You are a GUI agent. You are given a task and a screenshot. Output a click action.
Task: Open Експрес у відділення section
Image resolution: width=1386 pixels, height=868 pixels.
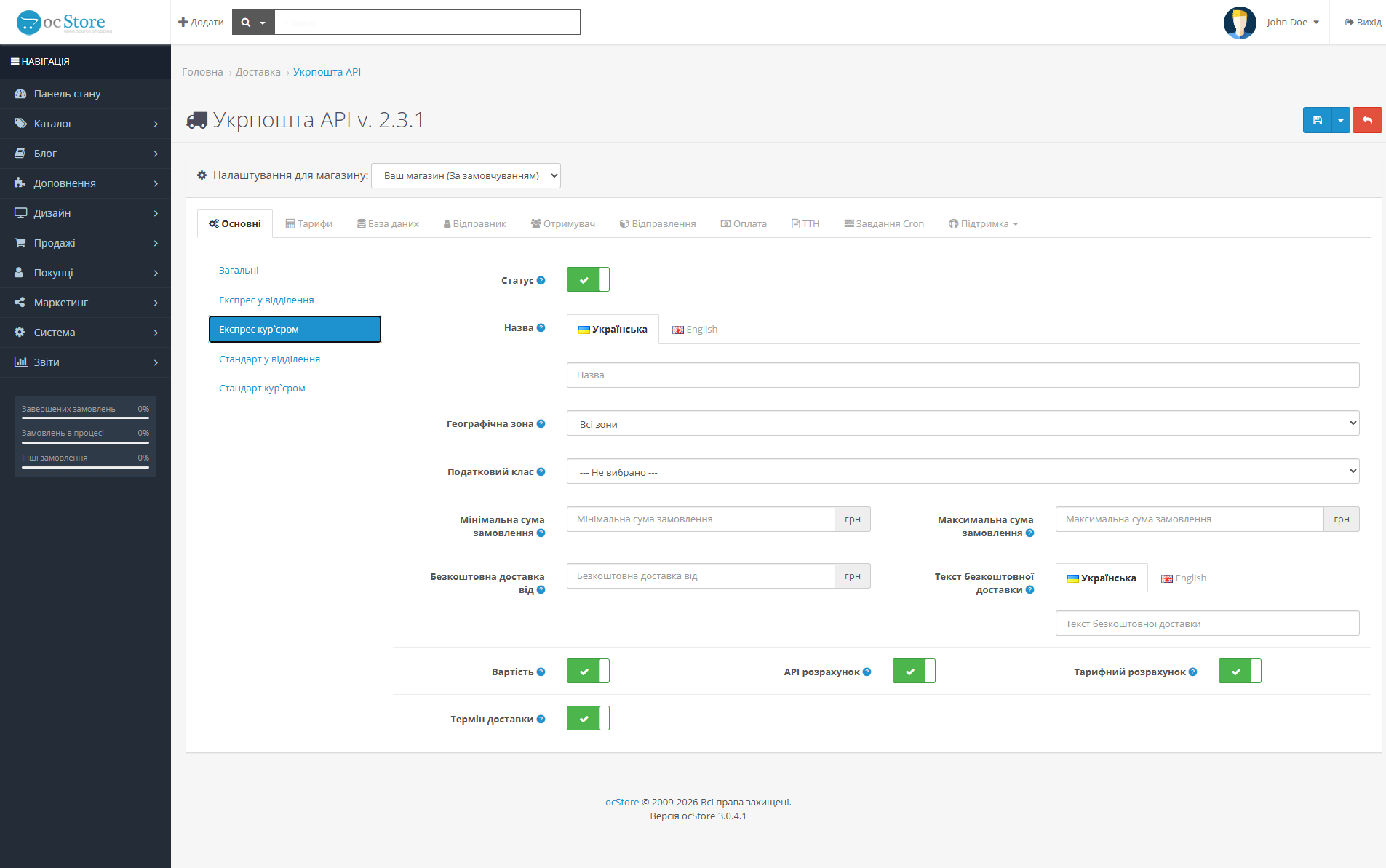tap(295, 300)
